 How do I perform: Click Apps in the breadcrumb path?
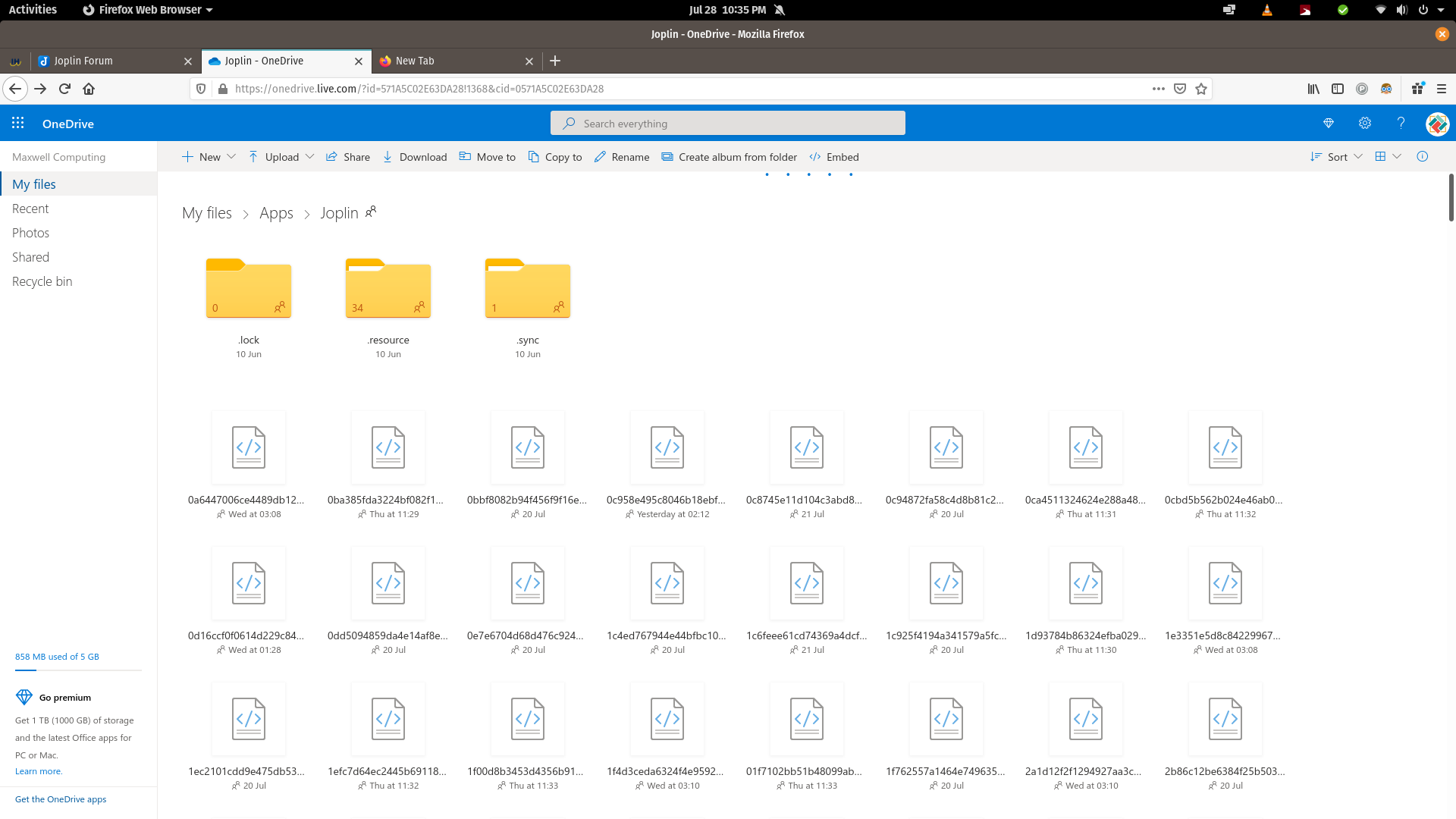click(276, 213)
